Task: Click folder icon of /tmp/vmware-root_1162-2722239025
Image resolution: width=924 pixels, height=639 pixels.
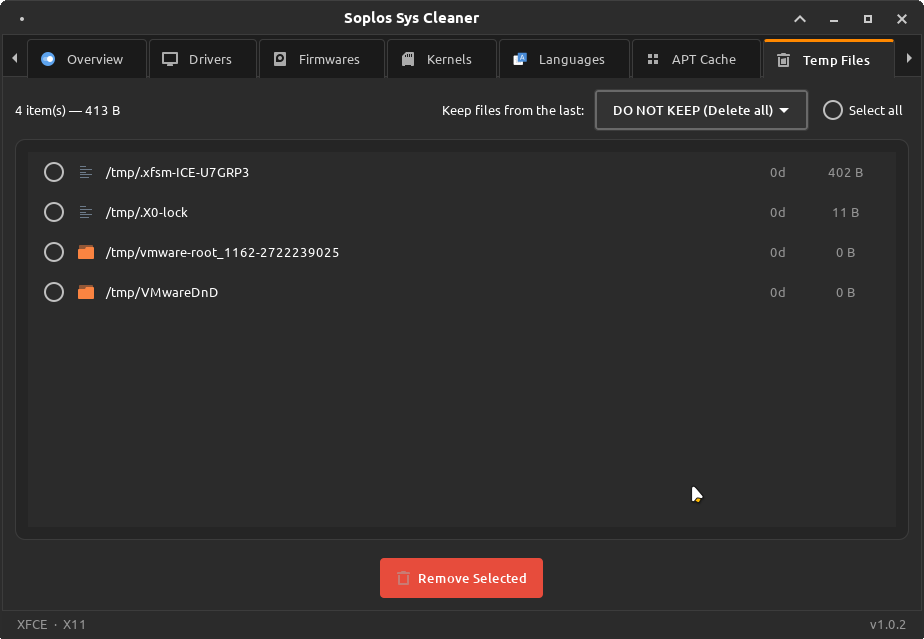Action: click(86, 252)
